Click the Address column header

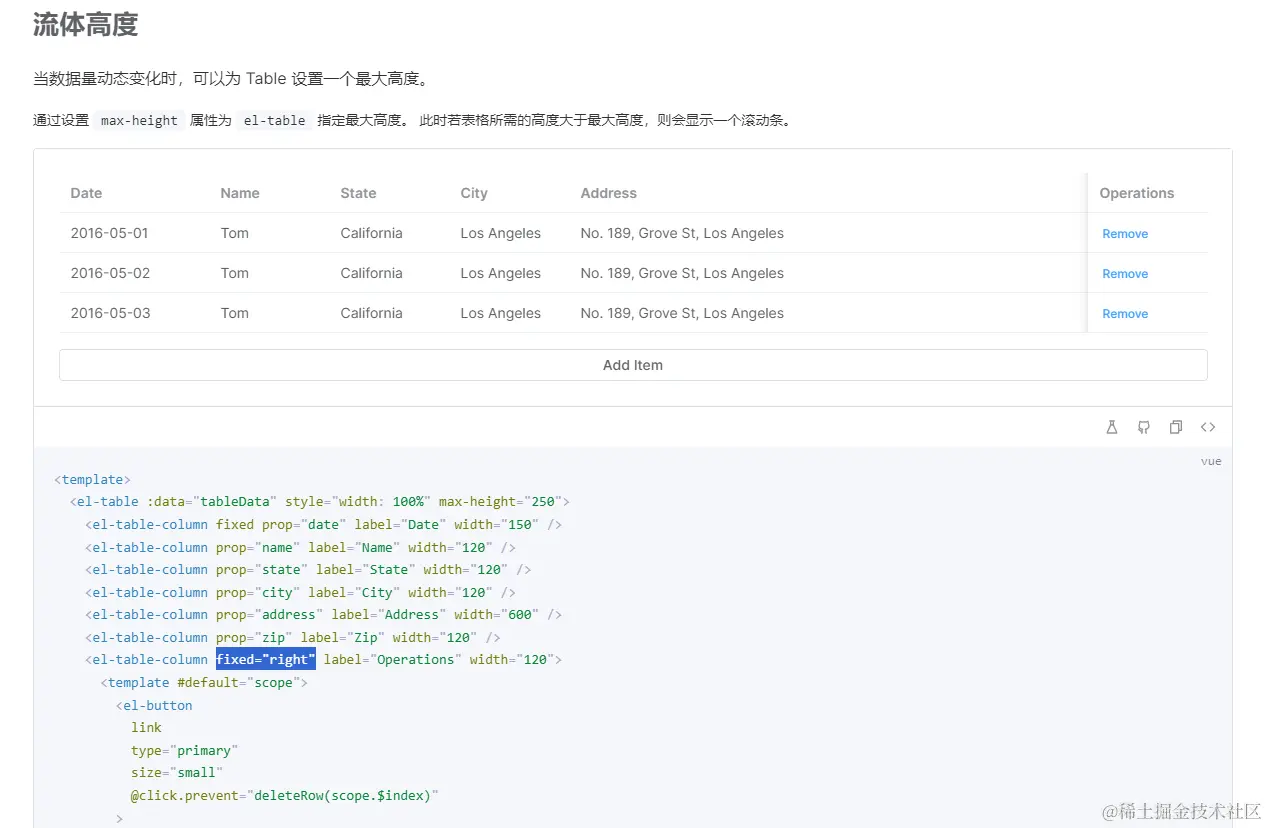(x=608, y=193)
